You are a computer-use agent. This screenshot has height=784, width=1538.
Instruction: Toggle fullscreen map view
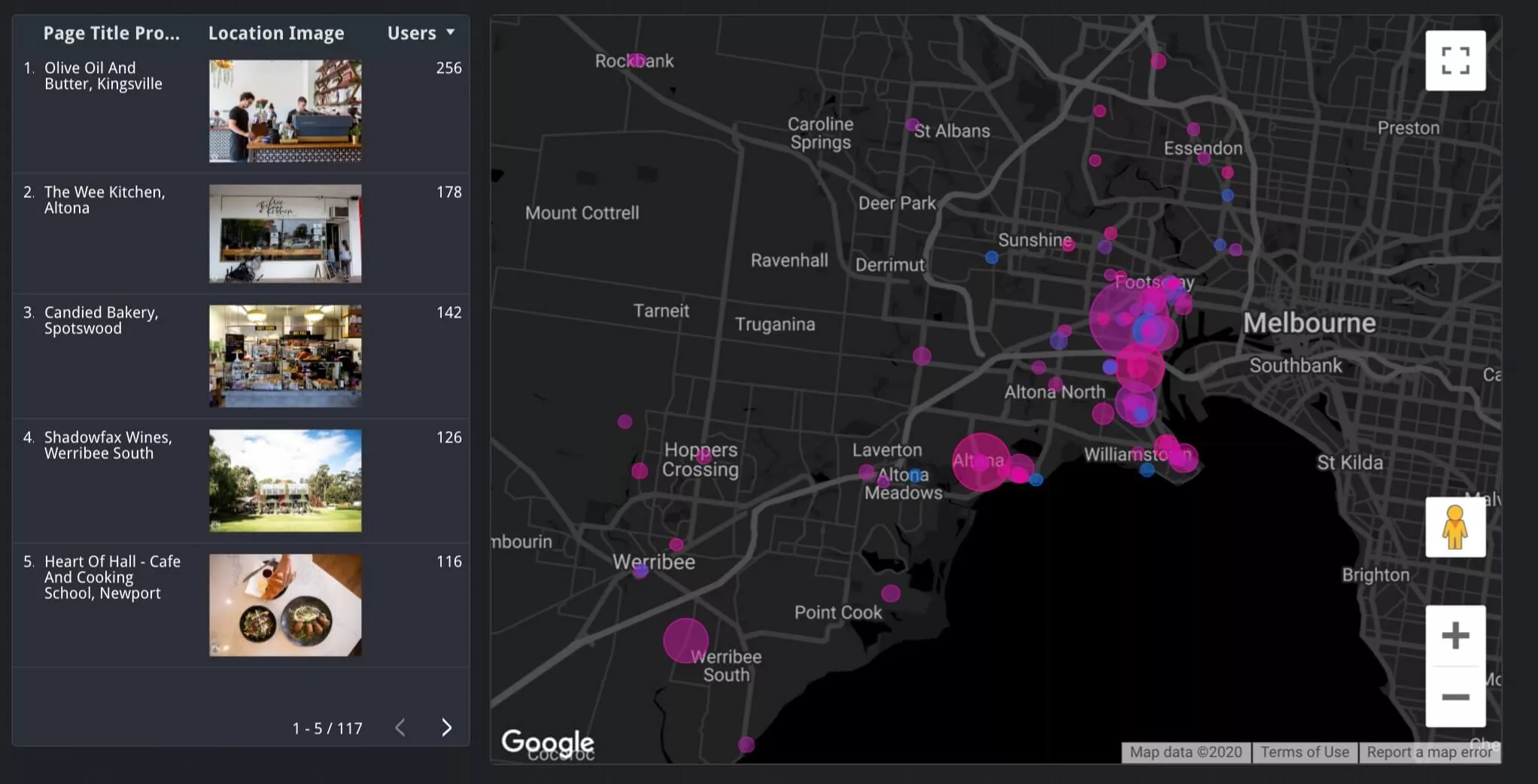[x=1455, y=60]
